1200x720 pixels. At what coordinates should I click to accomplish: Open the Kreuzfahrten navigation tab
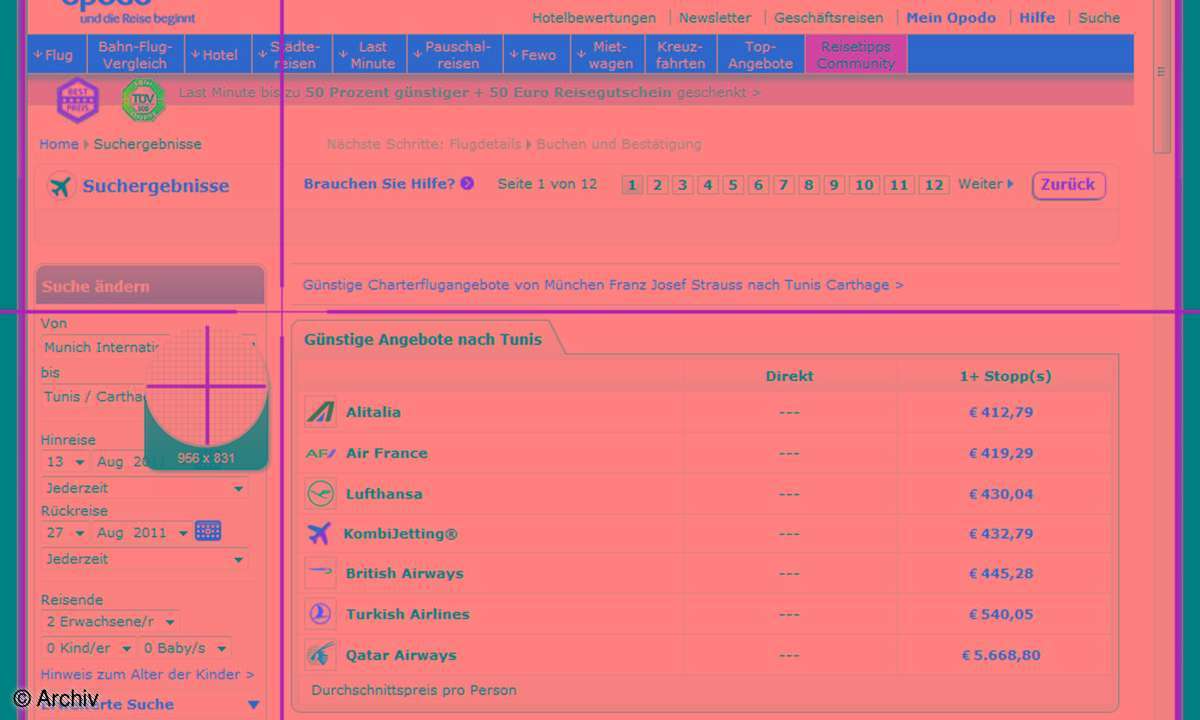681,55
